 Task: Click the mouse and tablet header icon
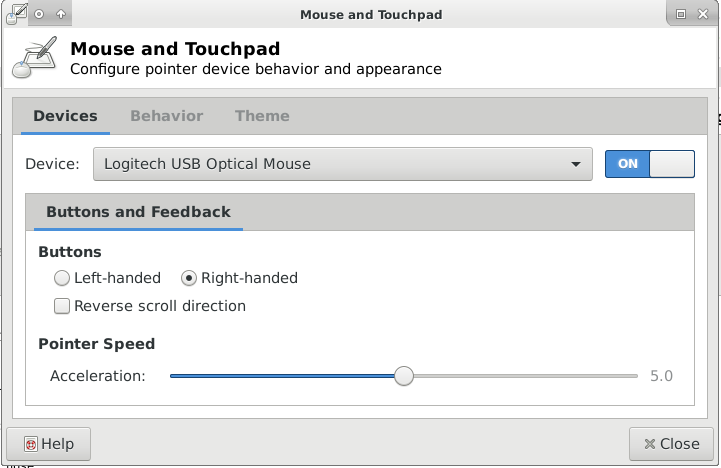click(35, 57)
